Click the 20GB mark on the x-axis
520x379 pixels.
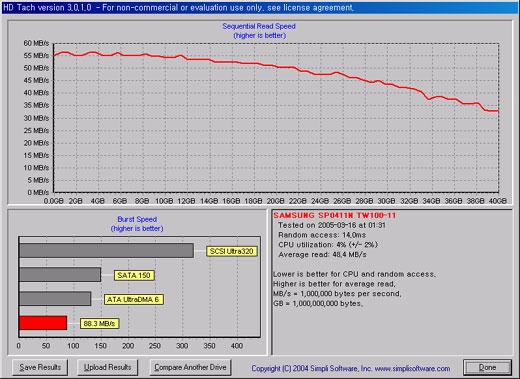coord(275,201)
